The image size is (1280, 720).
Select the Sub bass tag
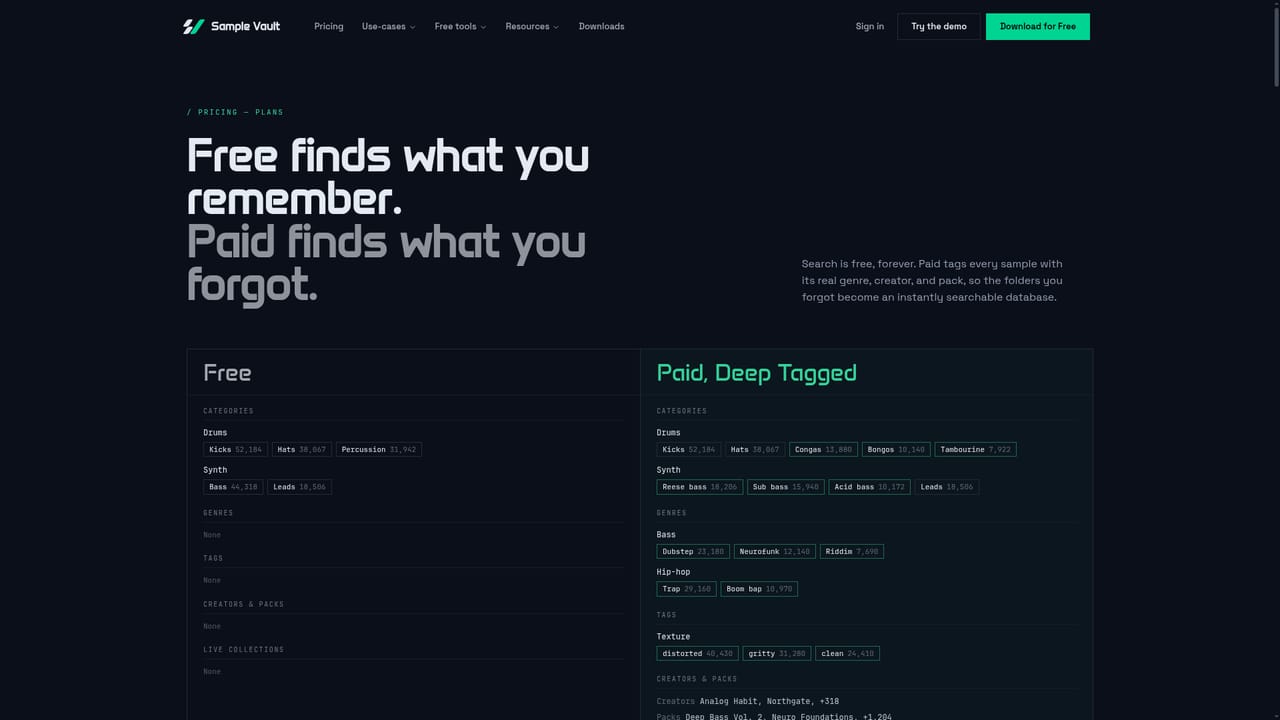[786, 487]
